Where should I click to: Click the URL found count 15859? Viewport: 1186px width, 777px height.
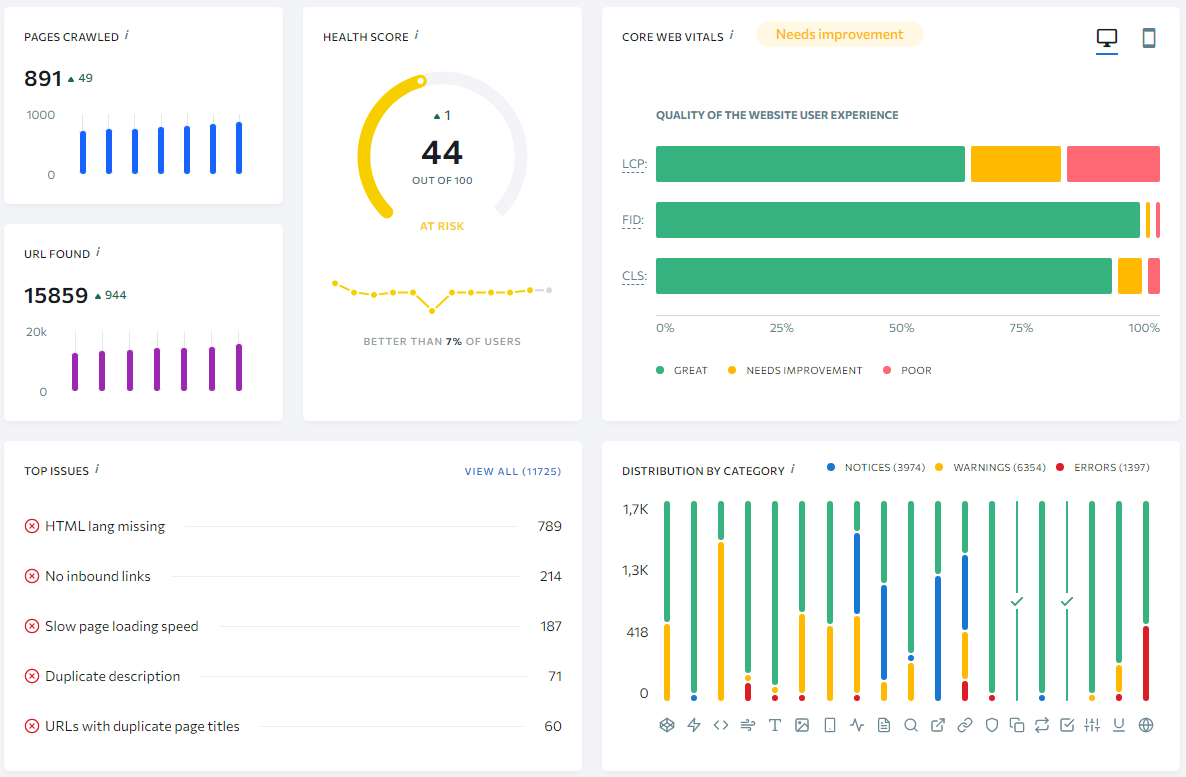click(x=56, y=295)
